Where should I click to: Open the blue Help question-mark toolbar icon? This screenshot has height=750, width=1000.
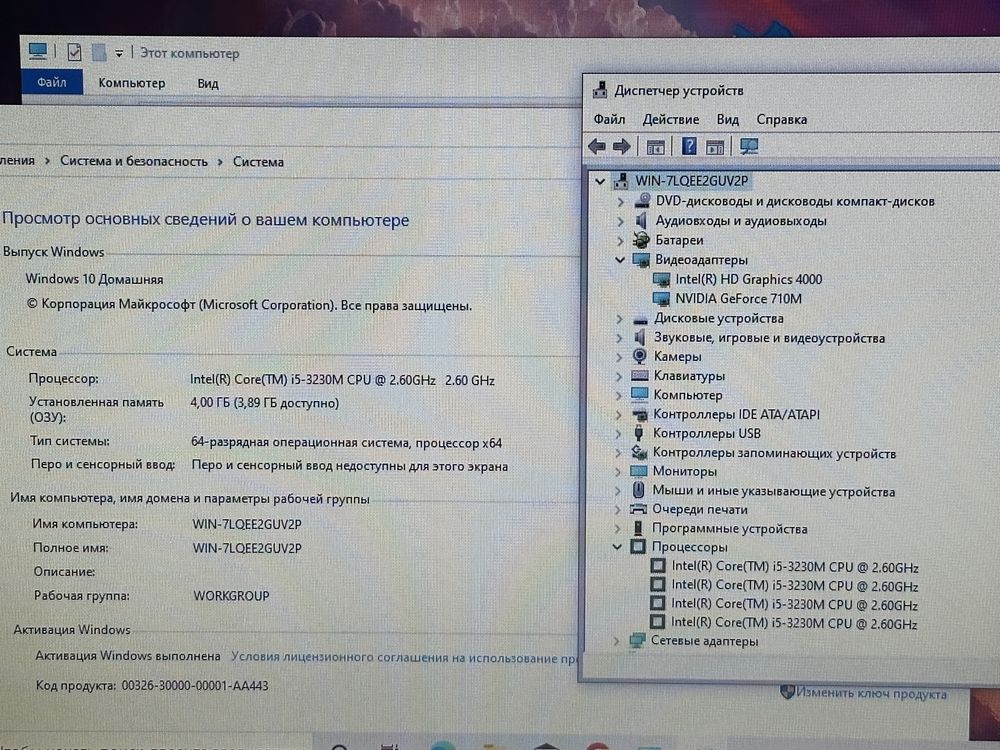[x=689, y=146]
